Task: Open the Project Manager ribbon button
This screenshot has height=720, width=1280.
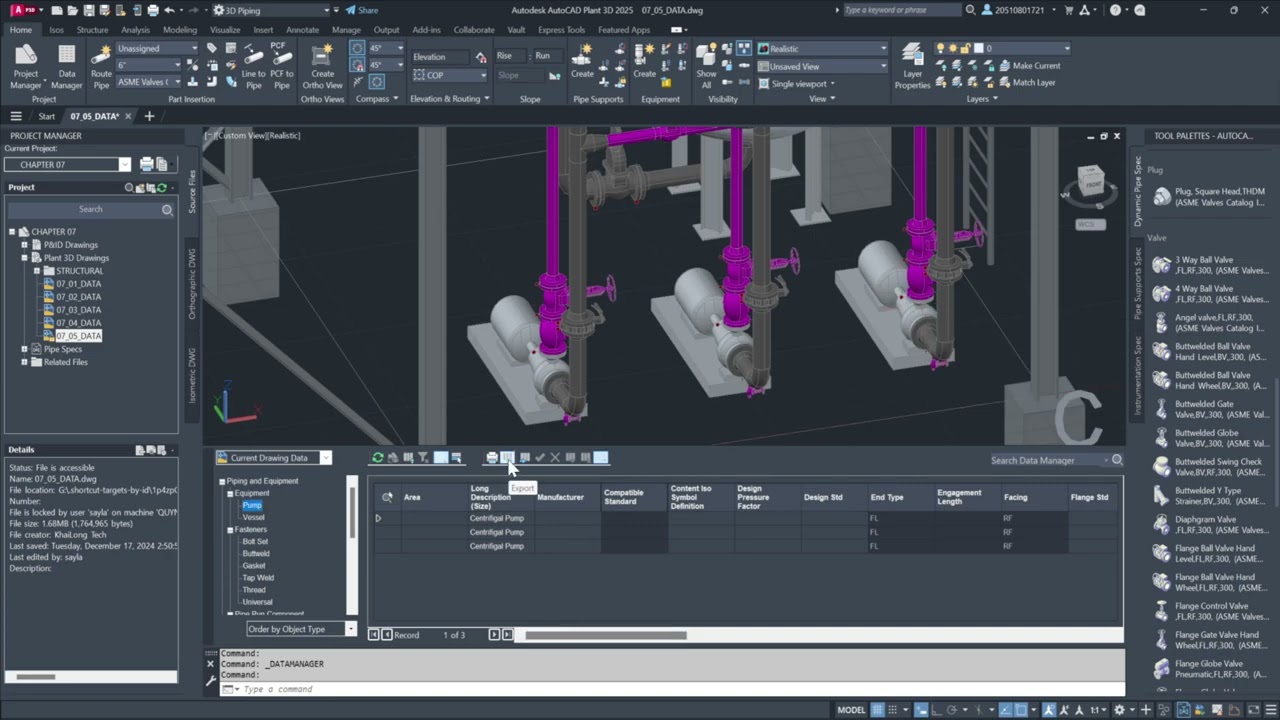Action: point(26,66)
